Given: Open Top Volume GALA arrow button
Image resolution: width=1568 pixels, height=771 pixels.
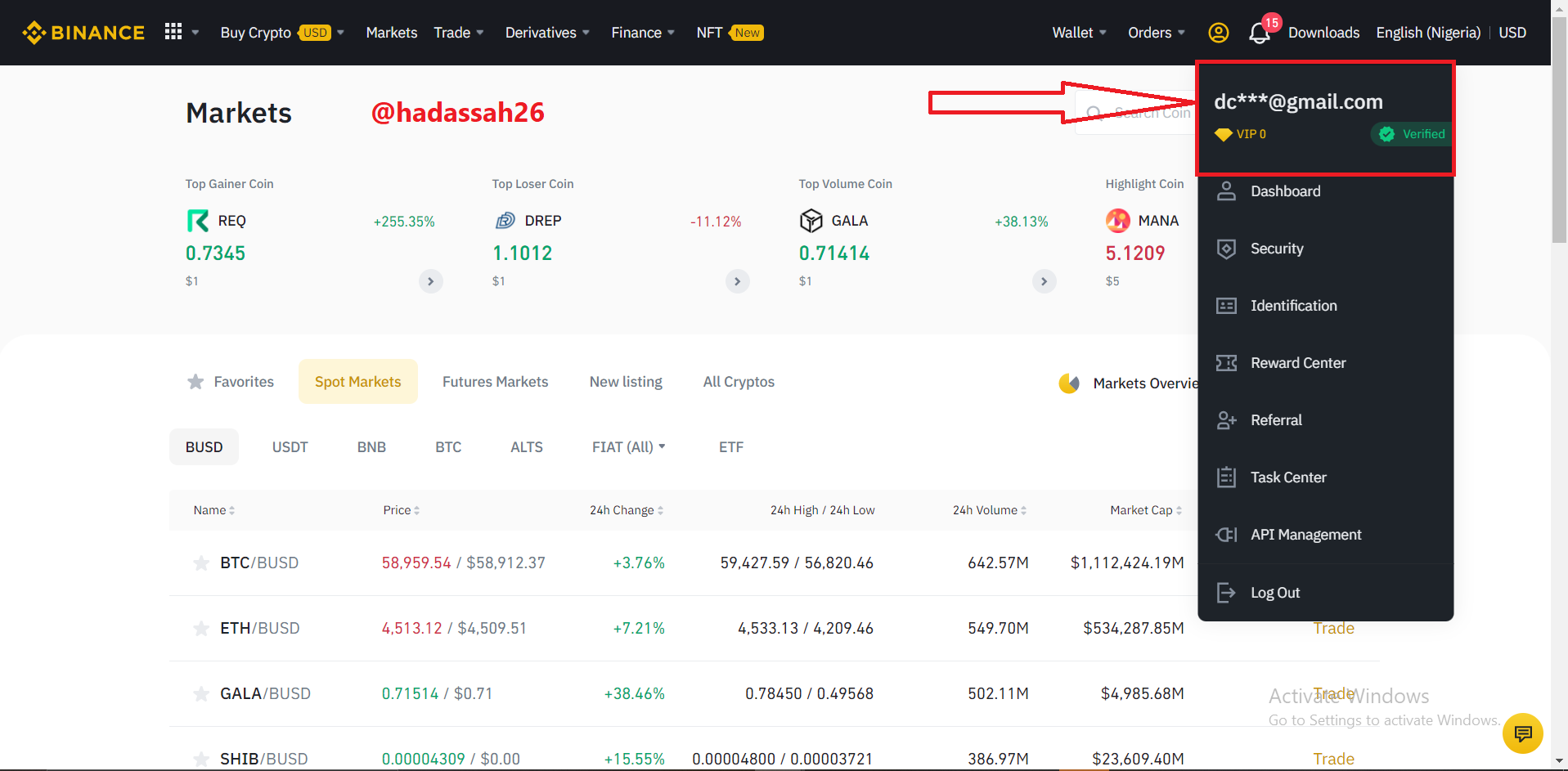Looking at the screenshot, I should 1045,281.
